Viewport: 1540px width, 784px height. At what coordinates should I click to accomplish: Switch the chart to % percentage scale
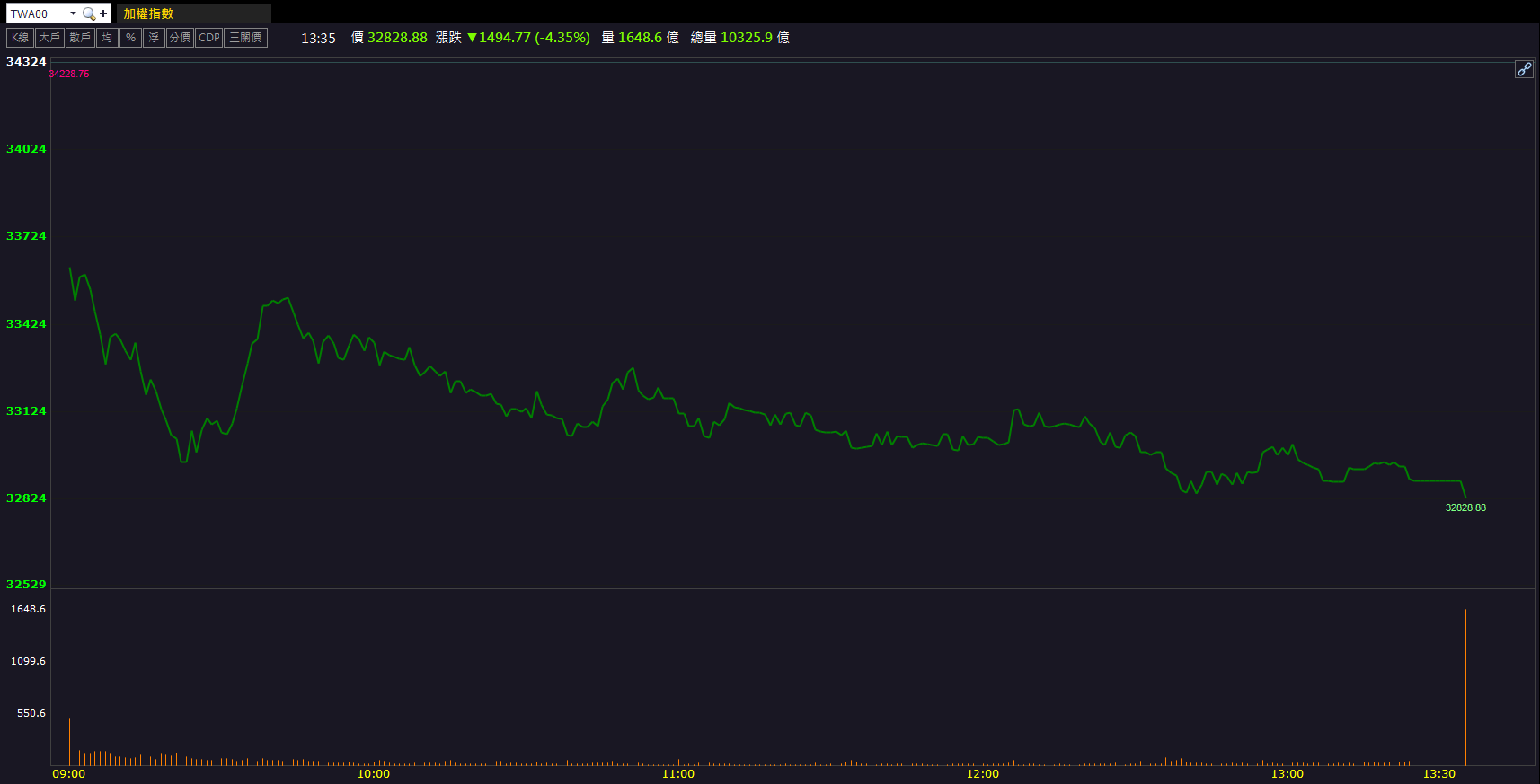[130, 38]
